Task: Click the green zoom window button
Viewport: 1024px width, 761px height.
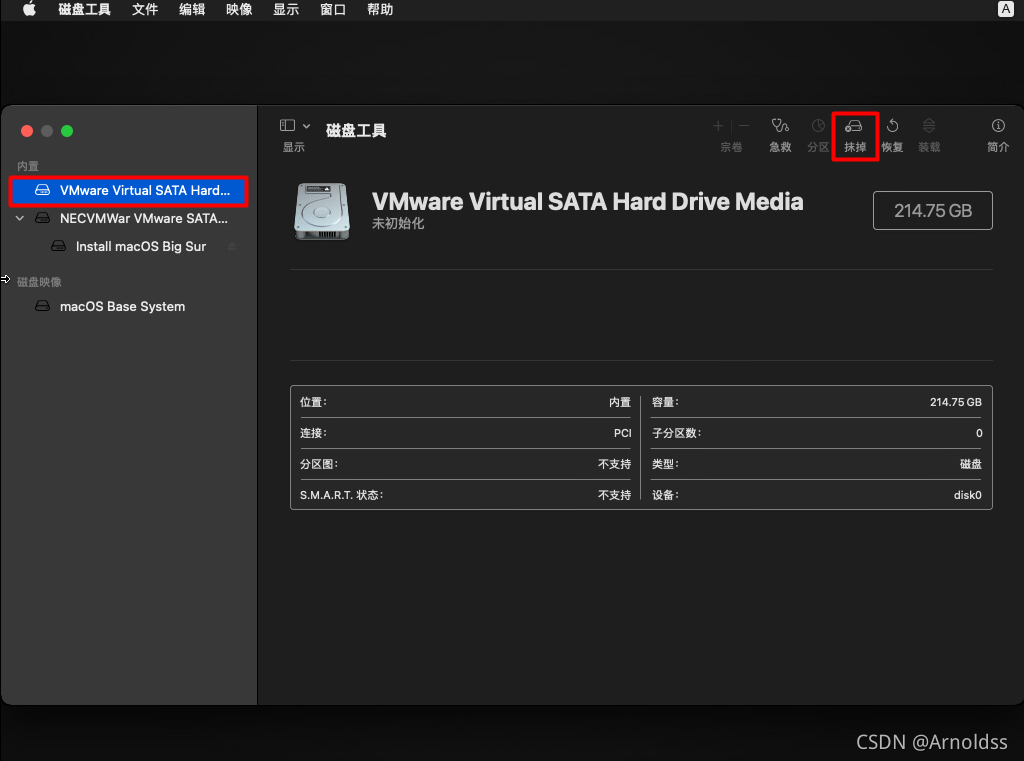Action: point(67,131)
